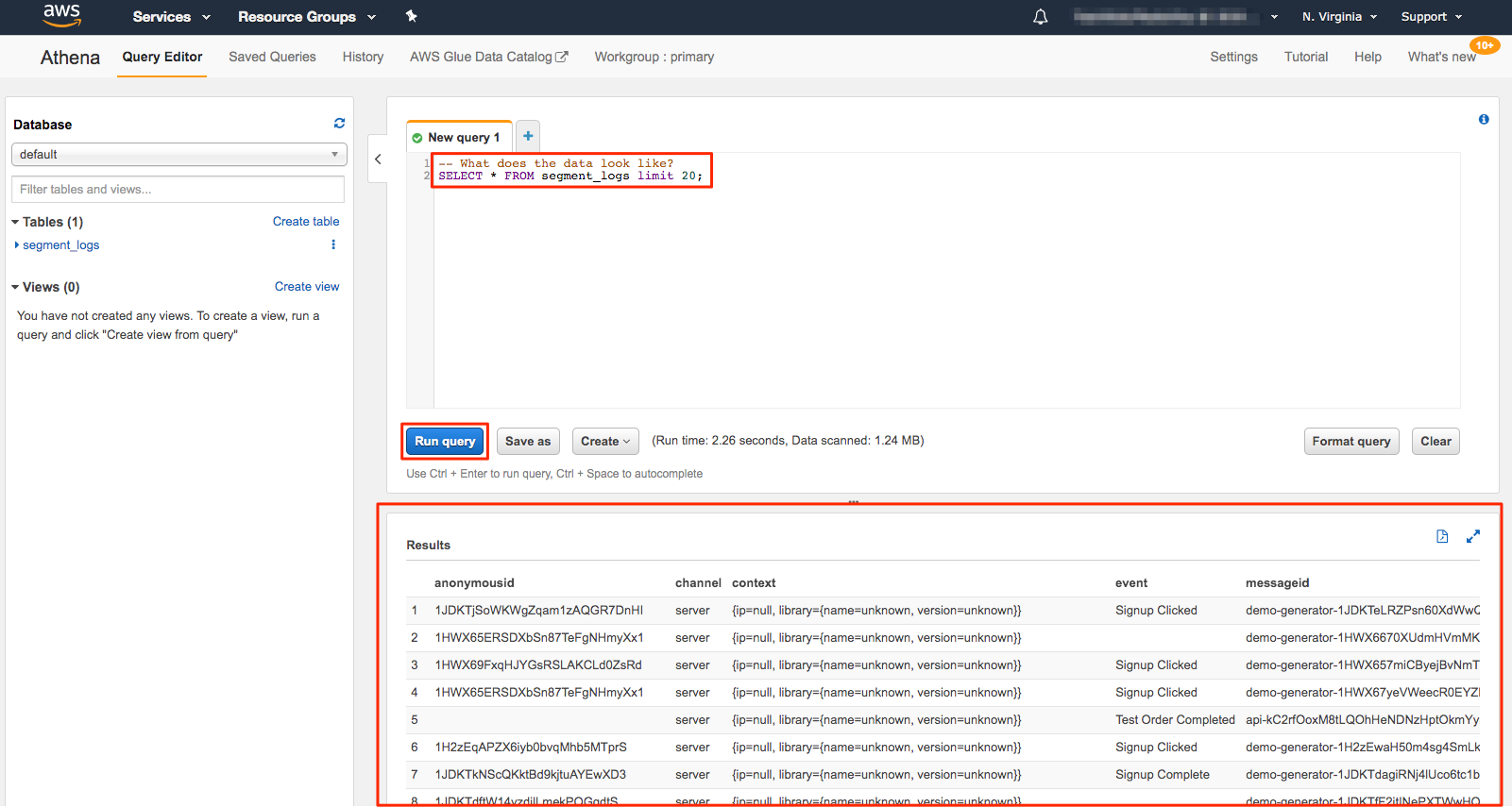The image size is (1512, 807).
Task: Refresh the database list icon
Action: [x=339, y=124]
